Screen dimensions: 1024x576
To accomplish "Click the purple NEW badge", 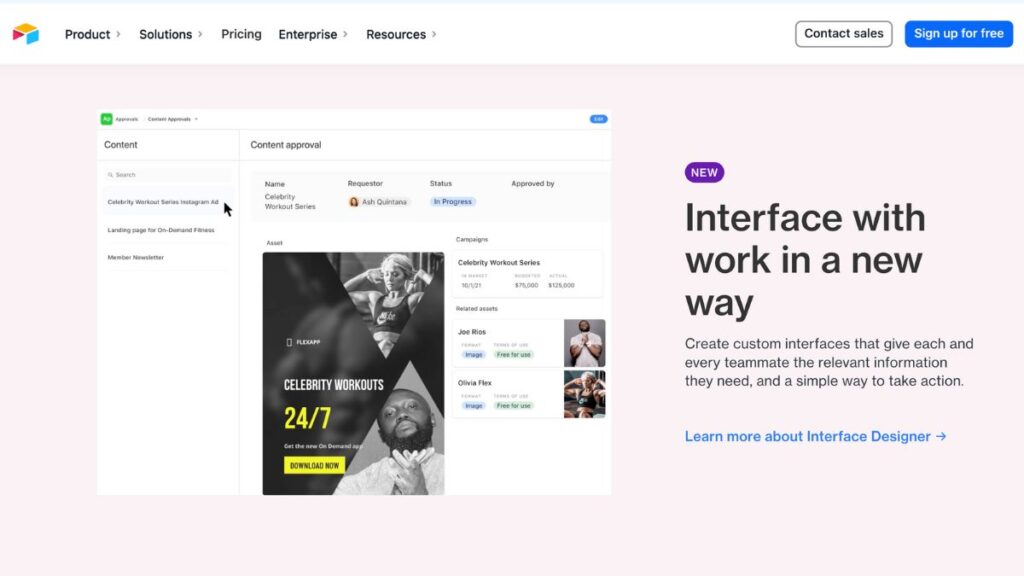I will [704, 172].
